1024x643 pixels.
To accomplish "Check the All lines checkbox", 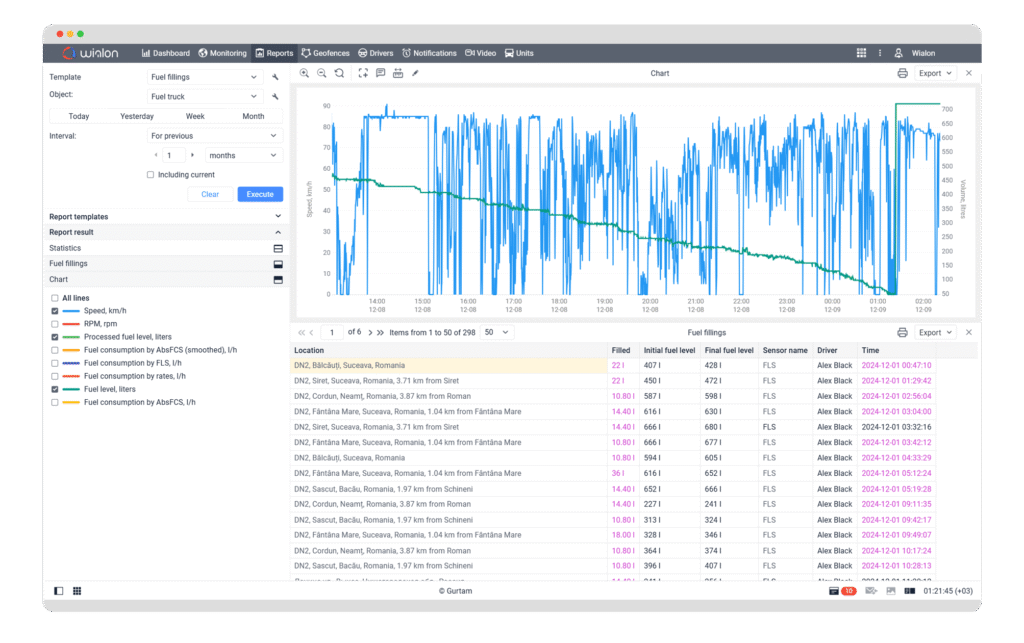I will pos(54,298).
